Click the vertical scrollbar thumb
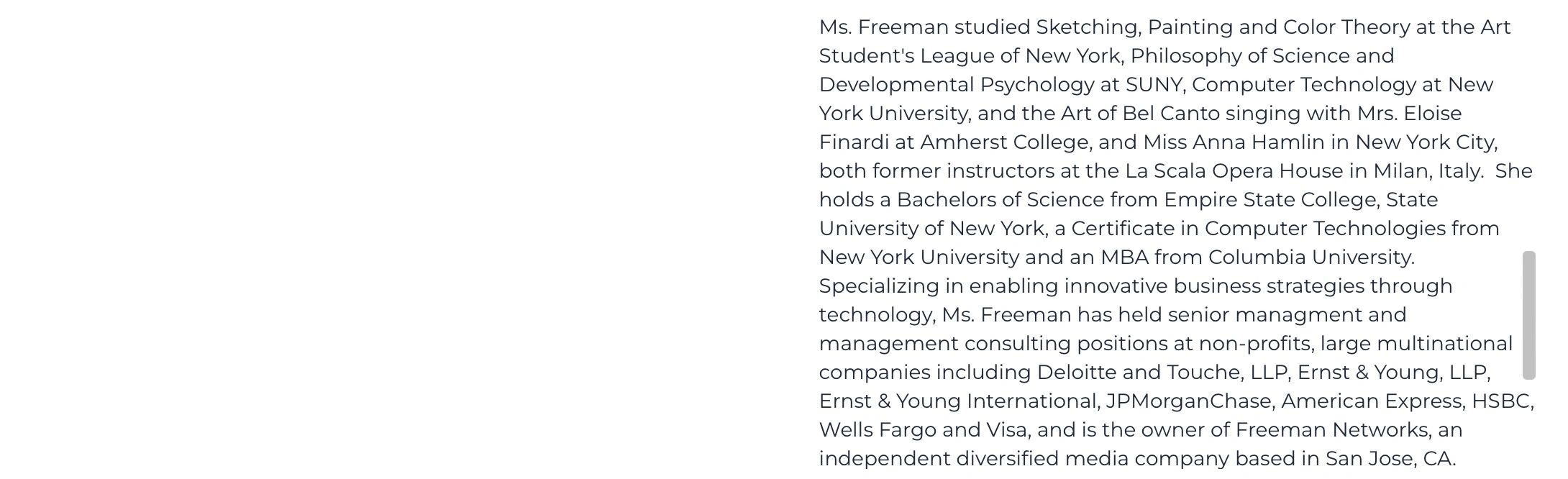 pos(1528,315)
